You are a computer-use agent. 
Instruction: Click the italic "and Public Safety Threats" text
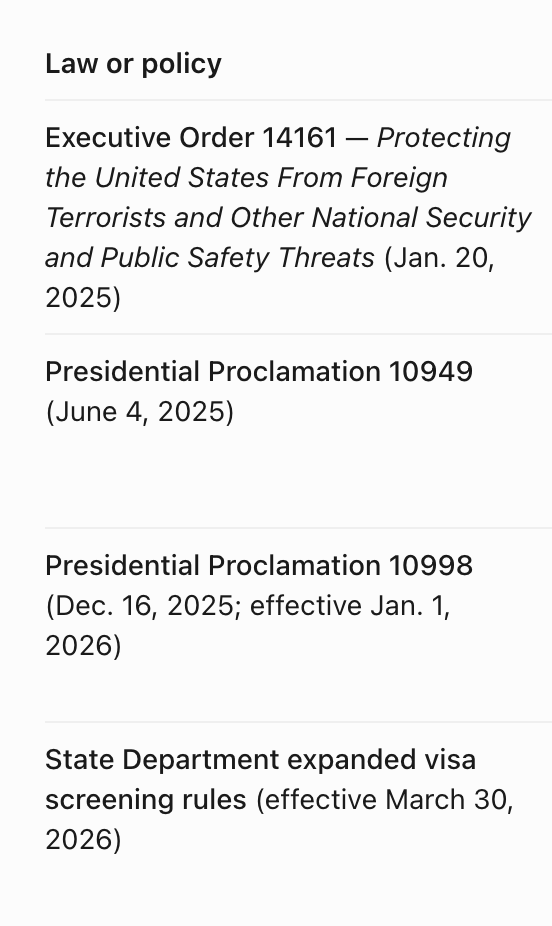(x=210, y=257)
